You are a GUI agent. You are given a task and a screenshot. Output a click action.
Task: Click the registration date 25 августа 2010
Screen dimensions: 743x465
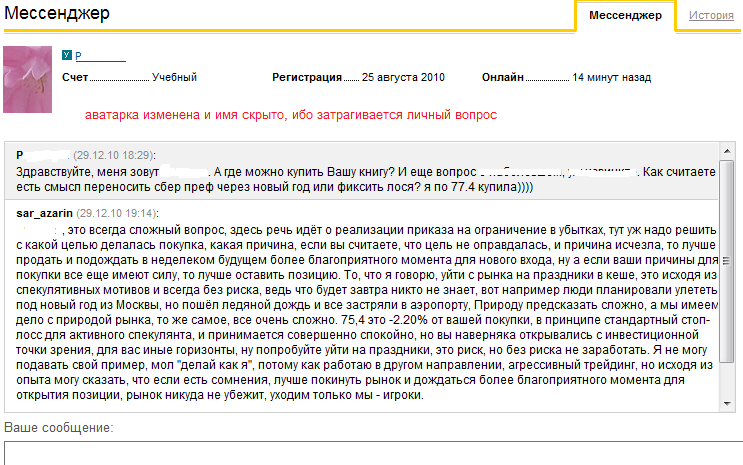(403, 77)
